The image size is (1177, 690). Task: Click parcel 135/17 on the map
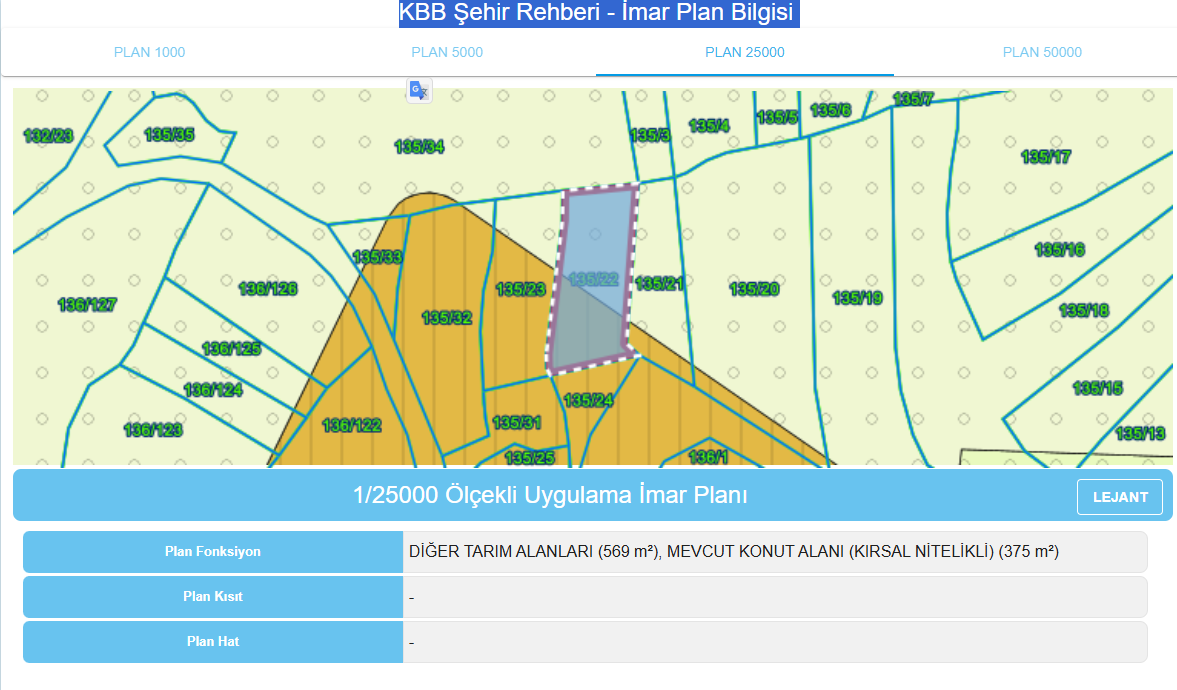click(x=1045, y=157)
